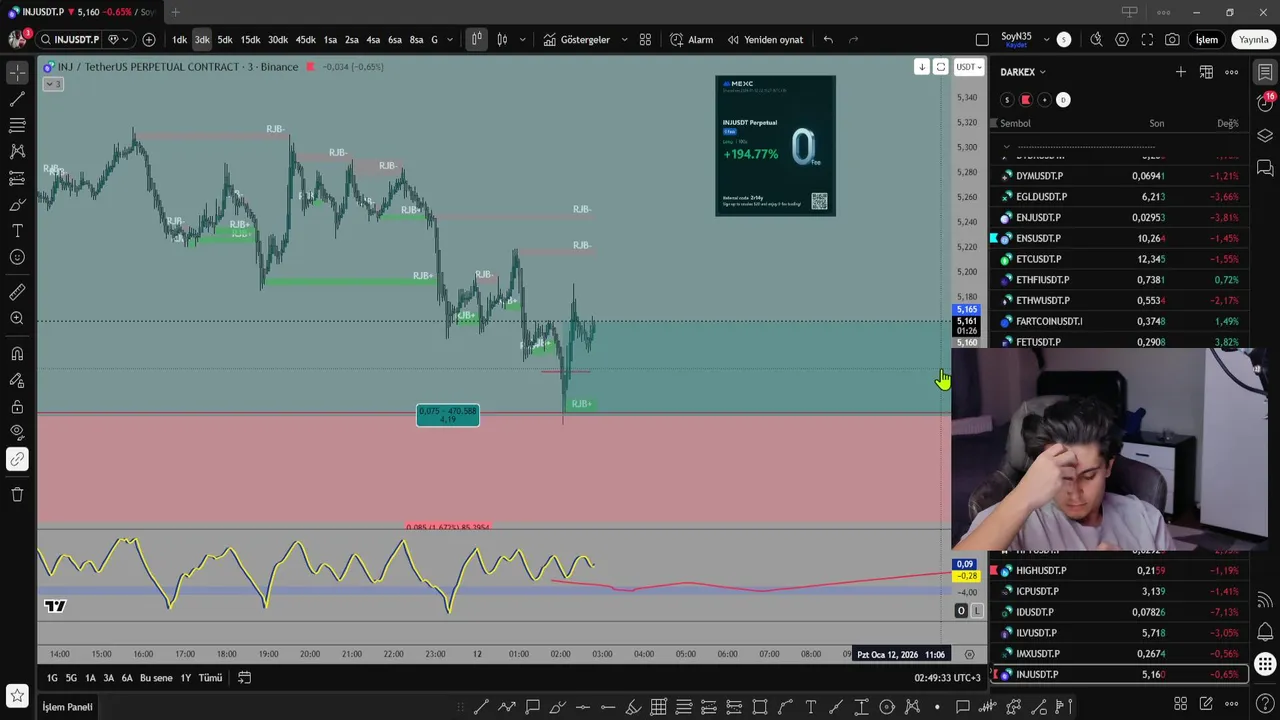The image size is (1280, 720).
Task: Open the layout templates grid icon
Action: click(x=645, y=40)
